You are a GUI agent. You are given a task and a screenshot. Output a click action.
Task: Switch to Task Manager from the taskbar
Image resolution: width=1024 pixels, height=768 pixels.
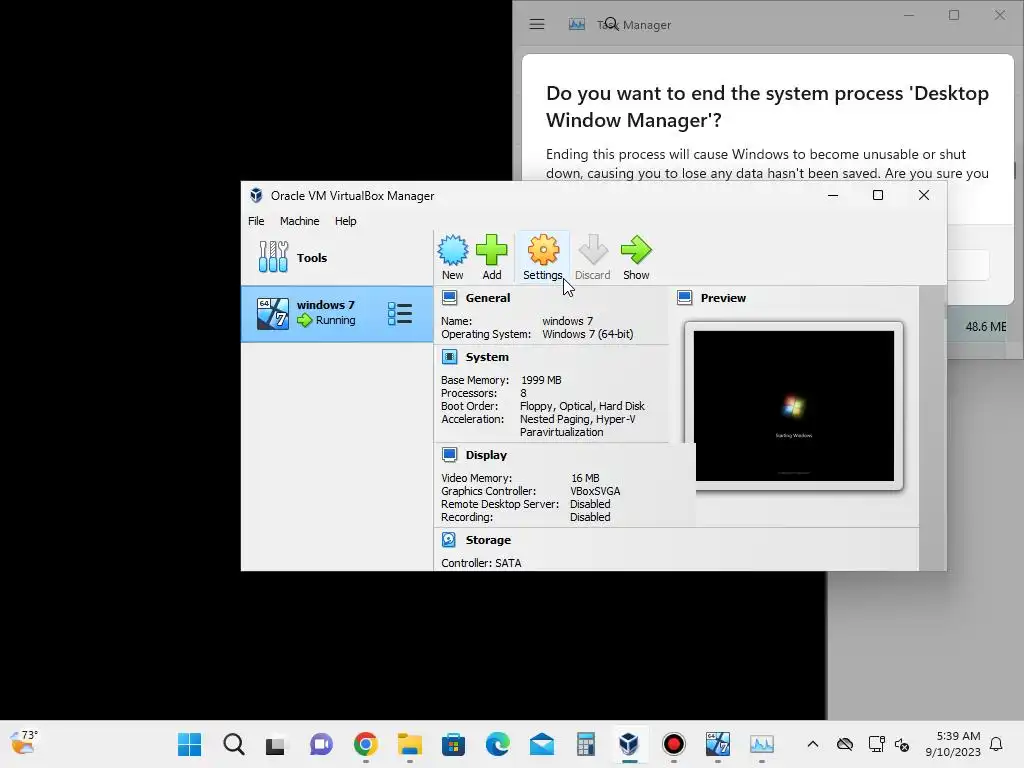click(x=761, y=744)
